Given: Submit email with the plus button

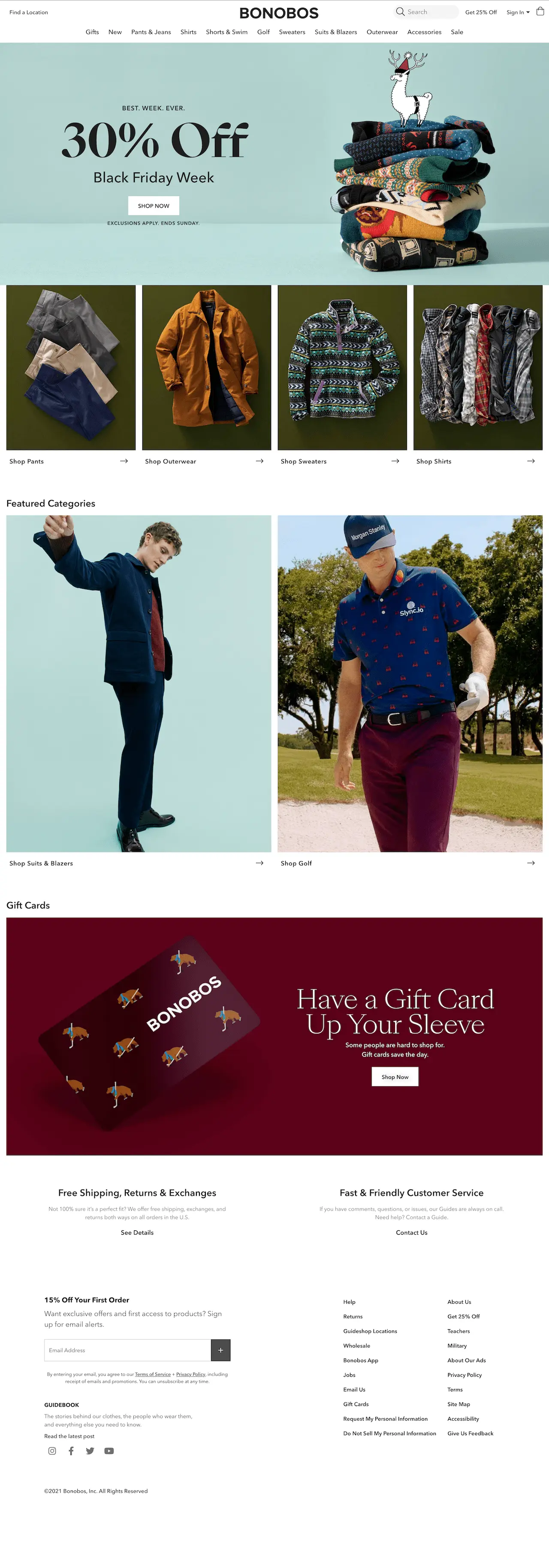Looking at the screenshot, I should [x=220, y=1349].
